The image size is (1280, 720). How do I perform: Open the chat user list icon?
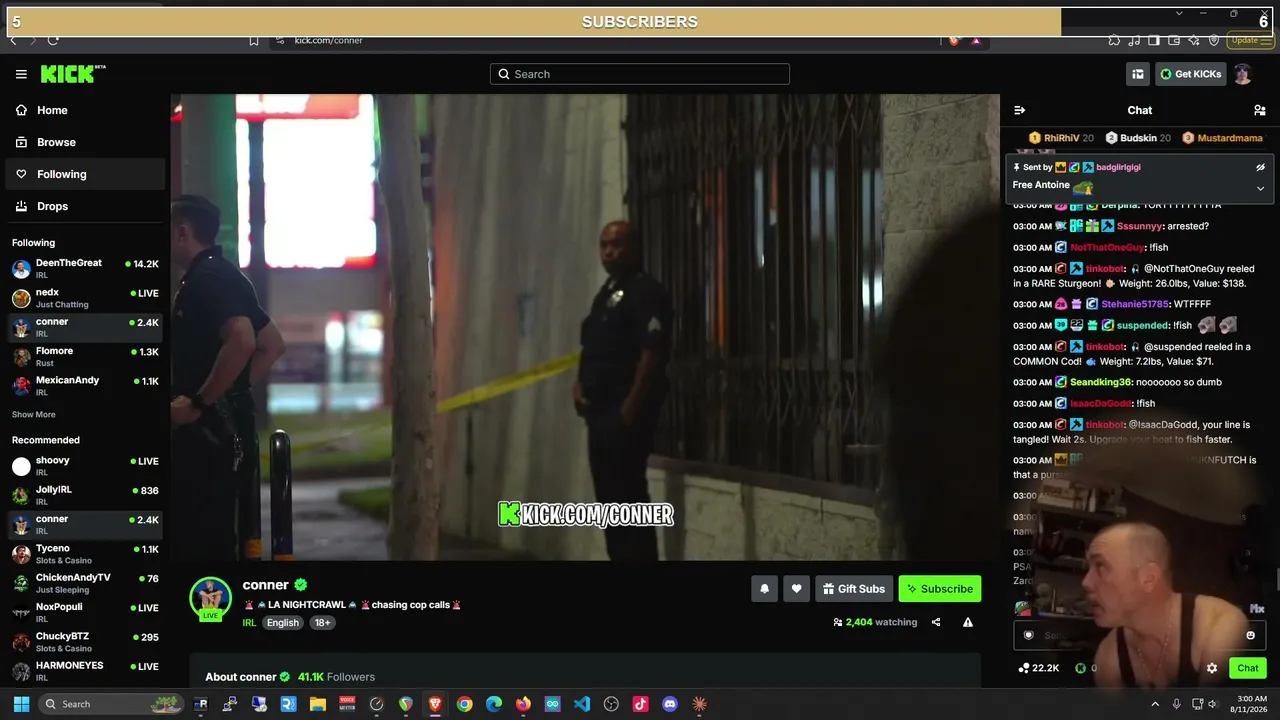pyautogui.click(x=1260, y=110)
